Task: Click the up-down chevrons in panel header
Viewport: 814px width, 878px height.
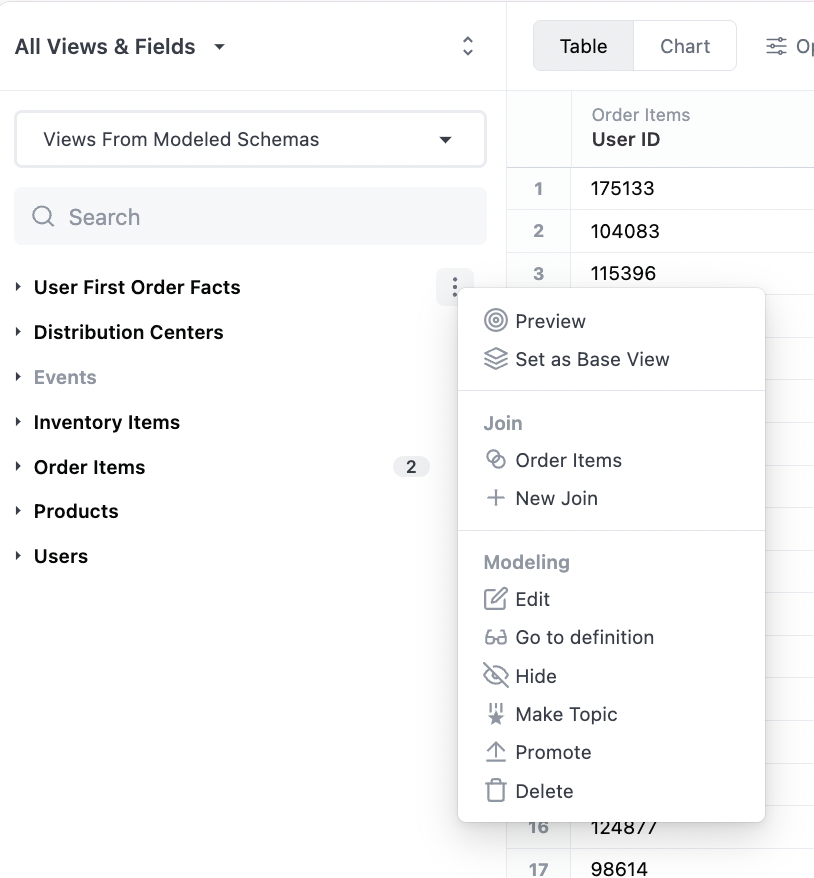Action: [467, 46]
